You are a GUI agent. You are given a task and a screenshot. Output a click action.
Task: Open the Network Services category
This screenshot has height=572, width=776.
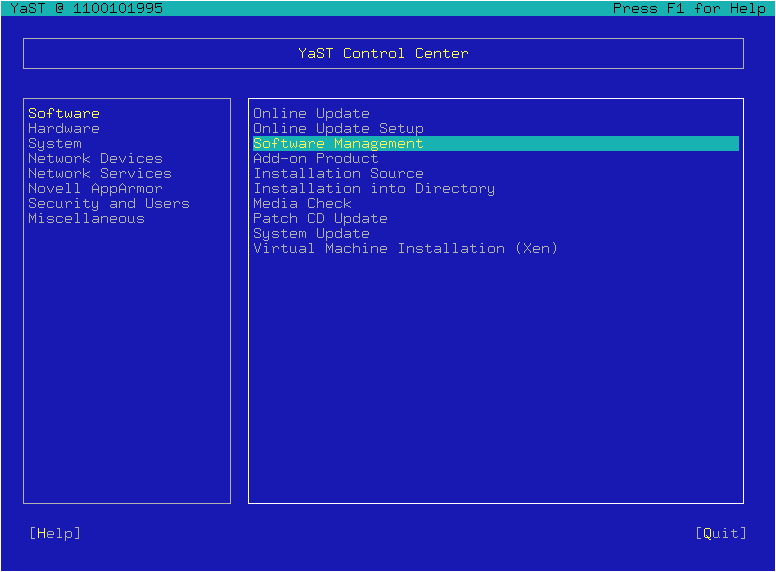(x=100, y=173)
